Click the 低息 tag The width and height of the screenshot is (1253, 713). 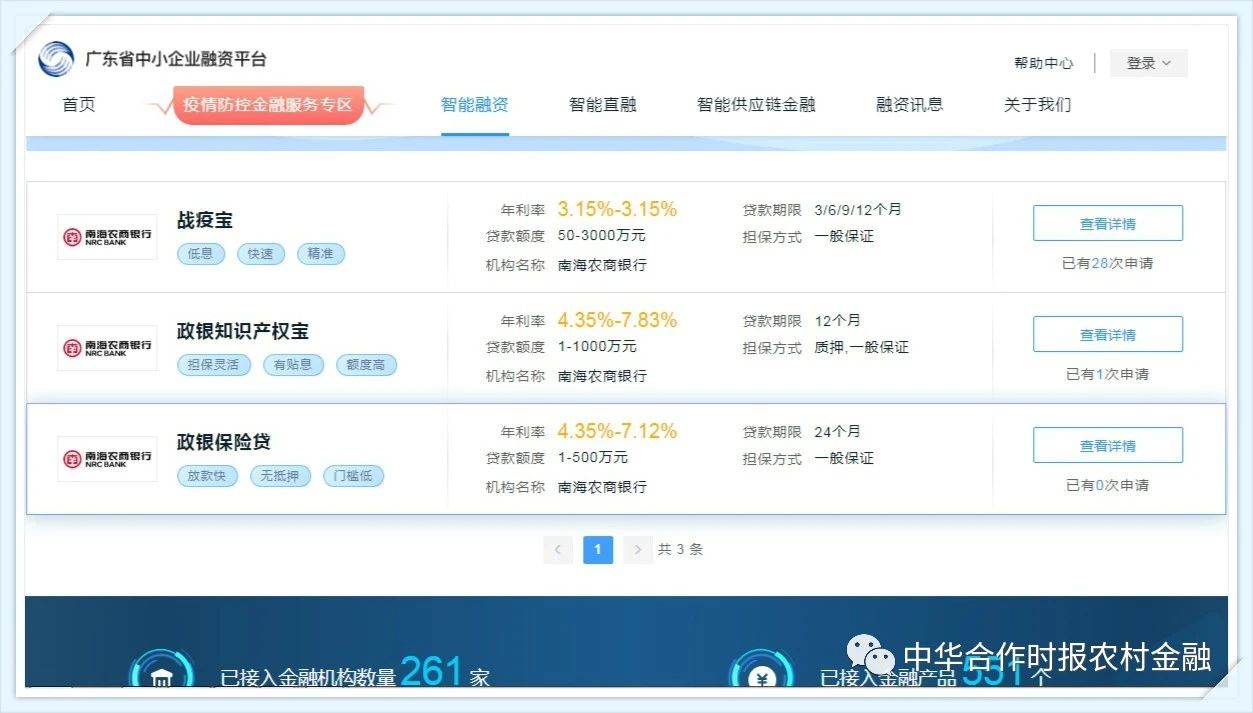tap(201, 254)
